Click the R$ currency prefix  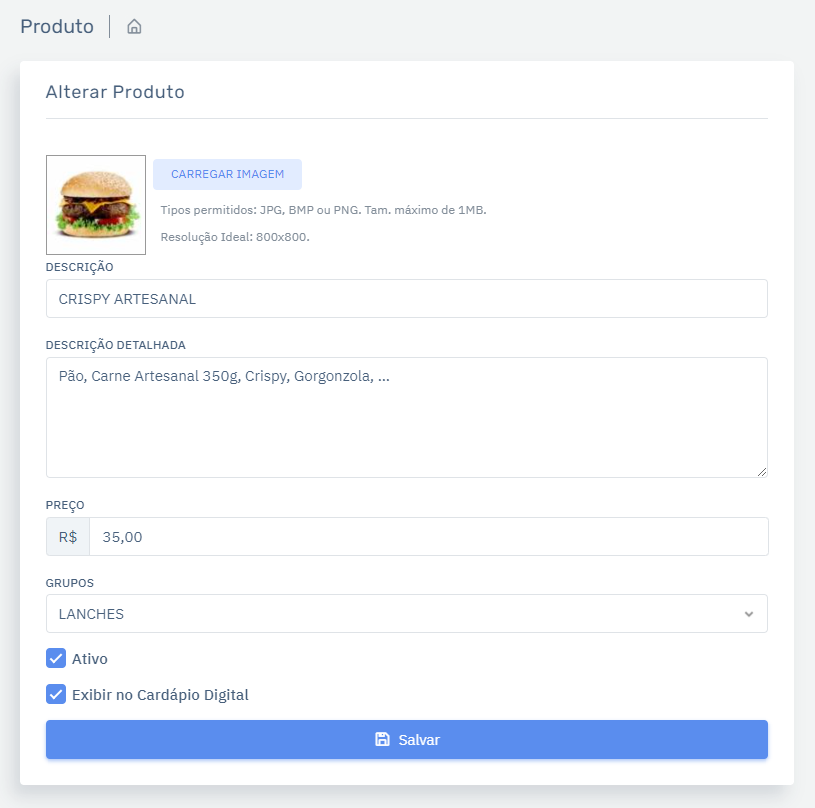pyautogui.click(x=68, y=537)
